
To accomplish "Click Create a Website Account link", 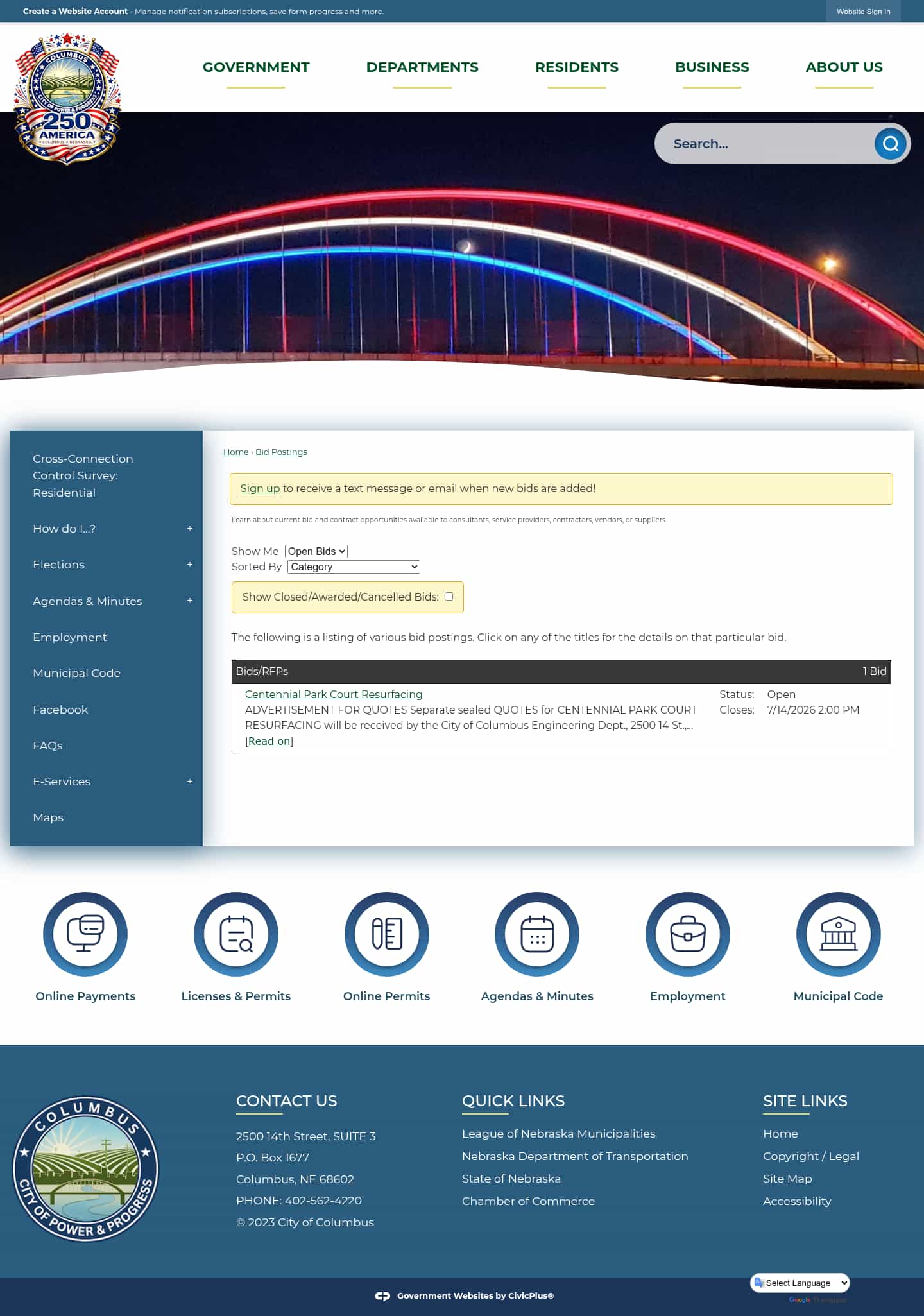I will 75,12.
